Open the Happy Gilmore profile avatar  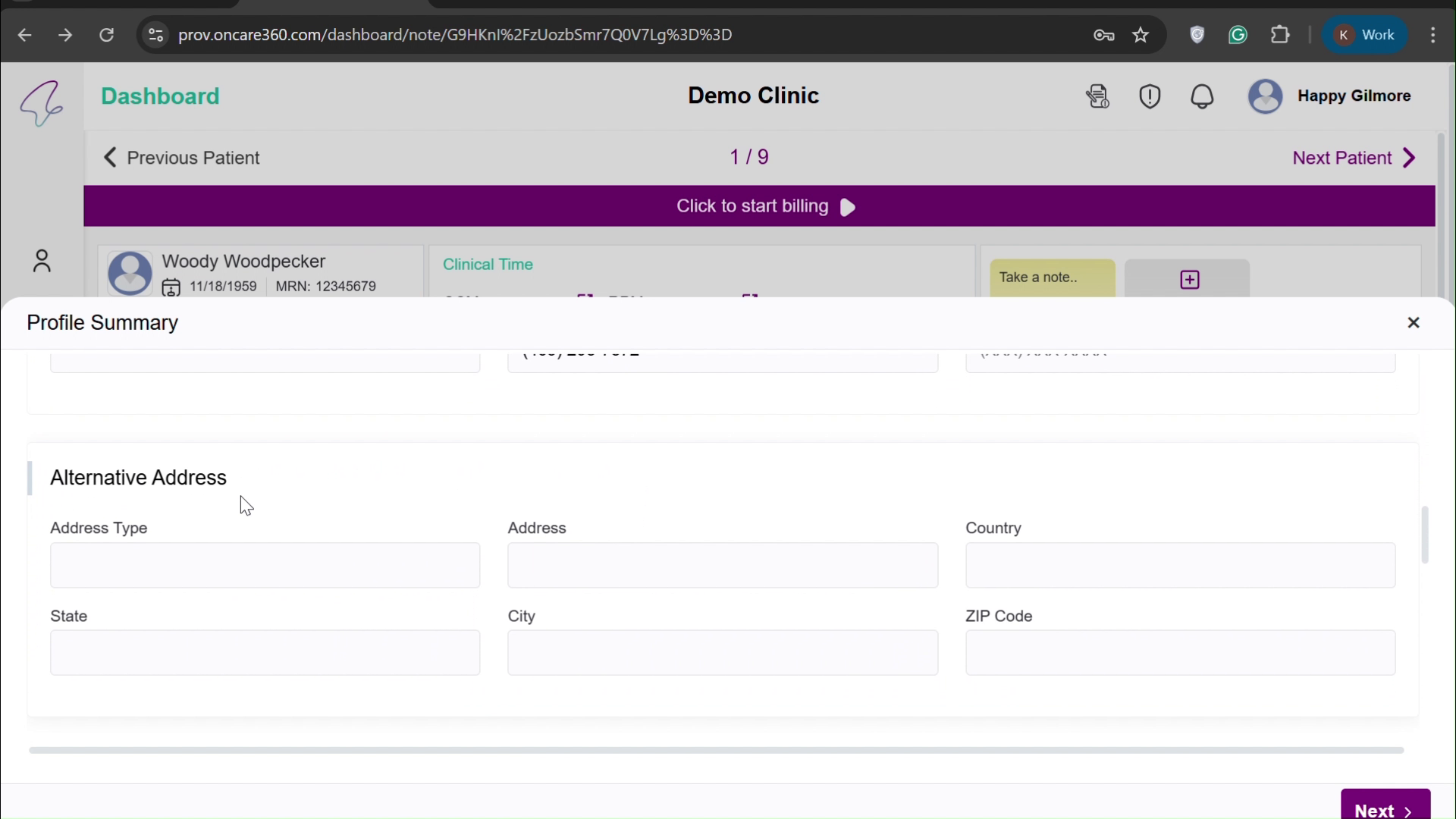1265,96
